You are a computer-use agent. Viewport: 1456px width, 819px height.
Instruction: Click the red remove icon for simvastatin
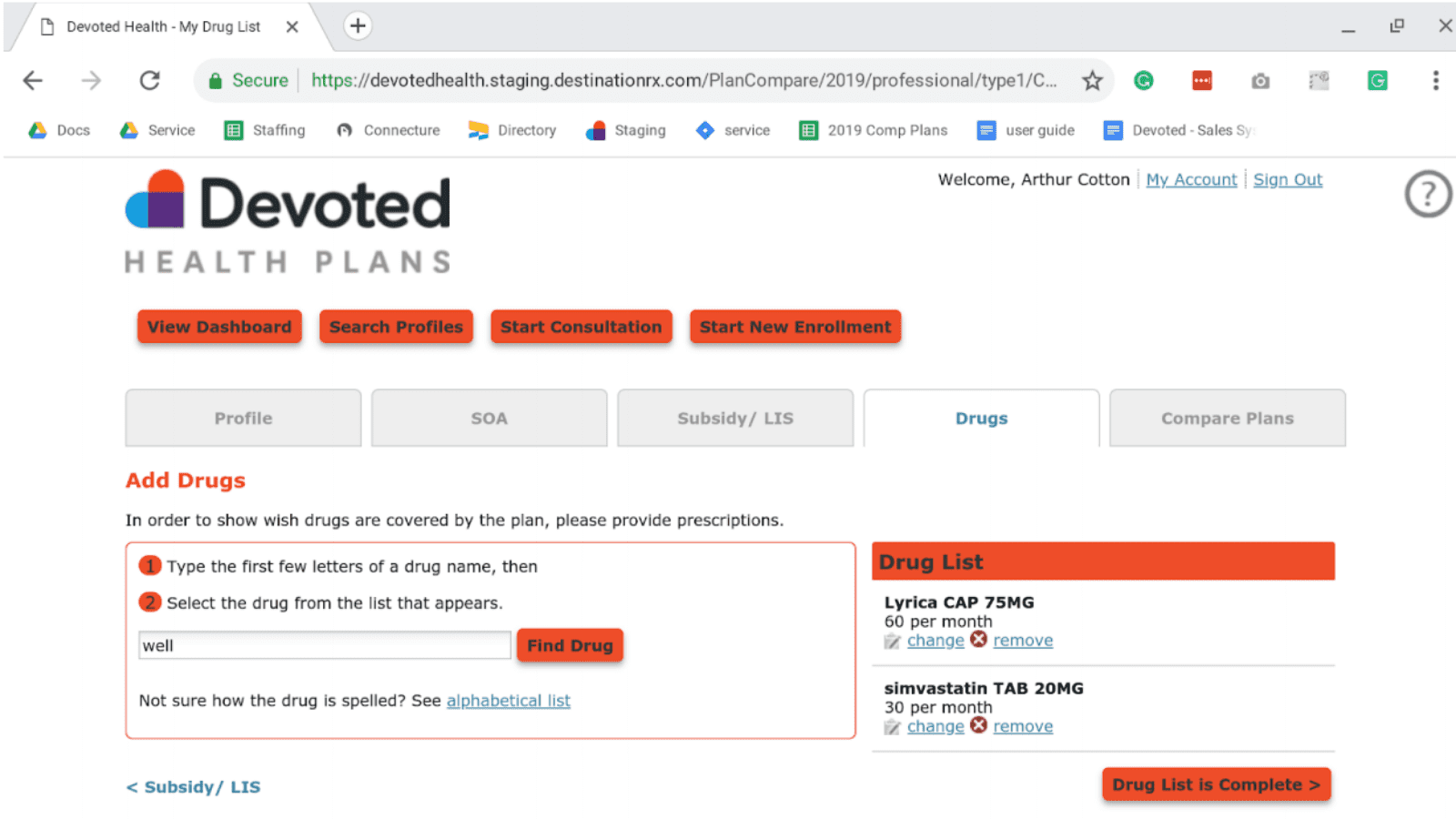pyautogui.click(x=978, y=725)
